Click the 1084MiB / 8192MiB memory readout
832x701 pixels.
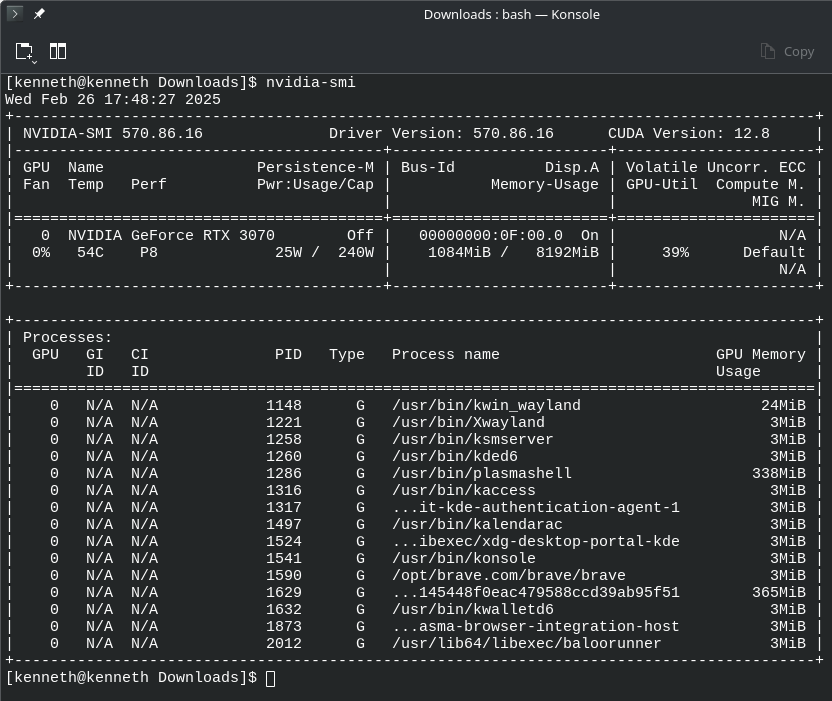click(x=514, y=252)
